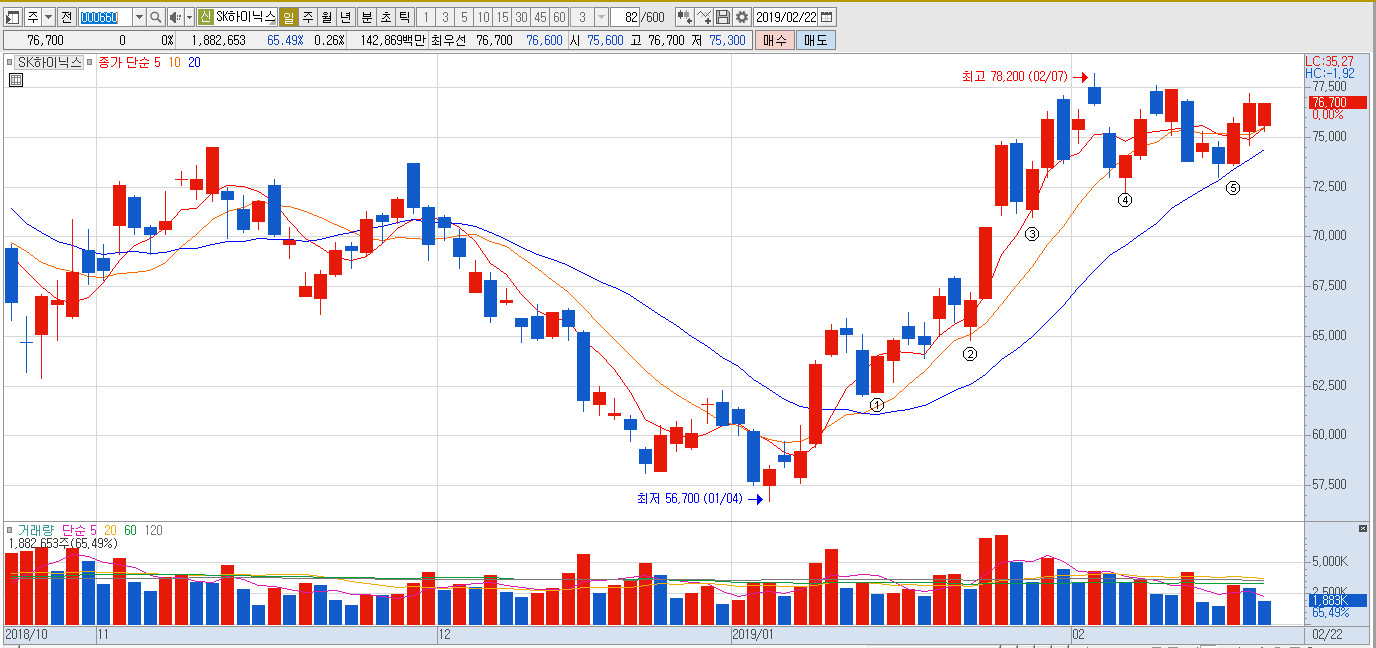Click the speaker sound icon
1376x648 pixels.
point(174,17)
